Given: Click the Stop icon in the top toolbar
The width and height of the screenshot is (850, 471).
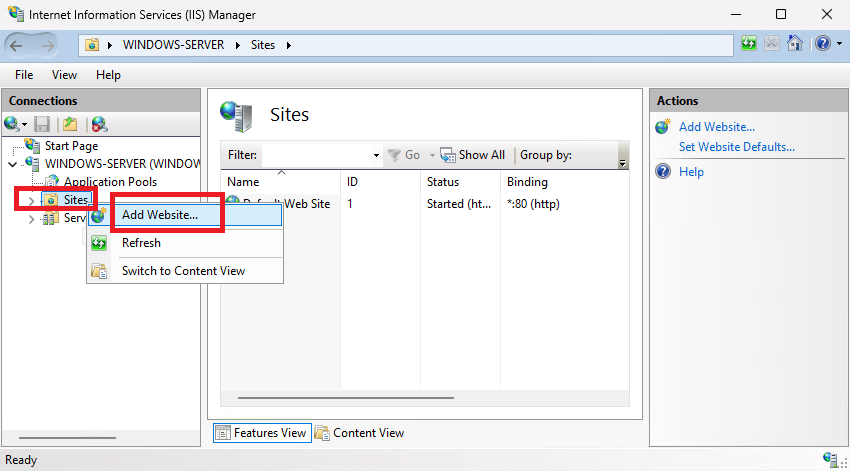Looking at the screenshot, I should 771,43.
